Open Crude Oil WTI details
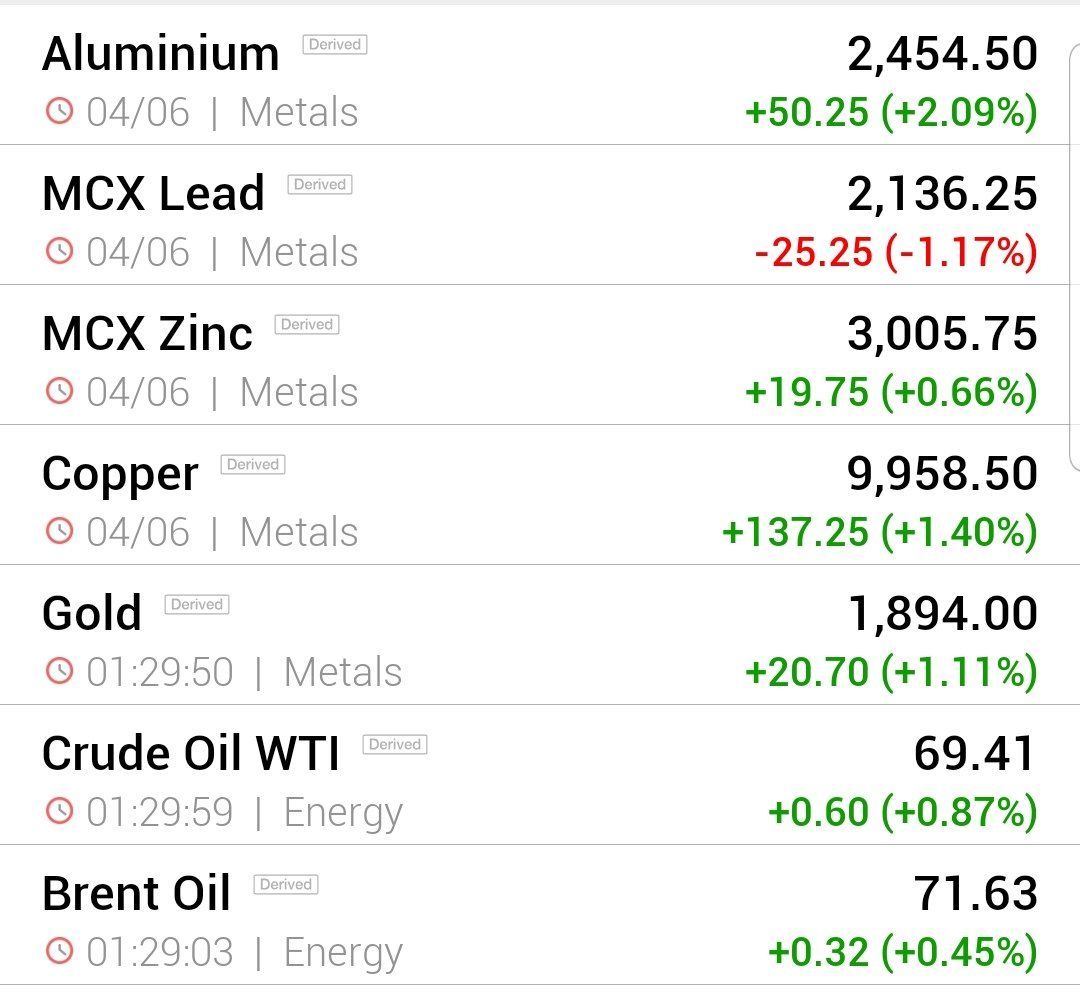The image size is (1080, 995). coord(534,775)
